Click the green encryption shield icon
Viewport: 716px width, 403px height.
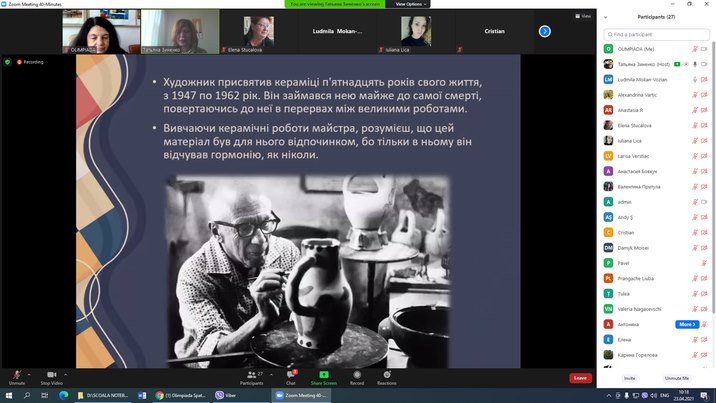[8, 61]
